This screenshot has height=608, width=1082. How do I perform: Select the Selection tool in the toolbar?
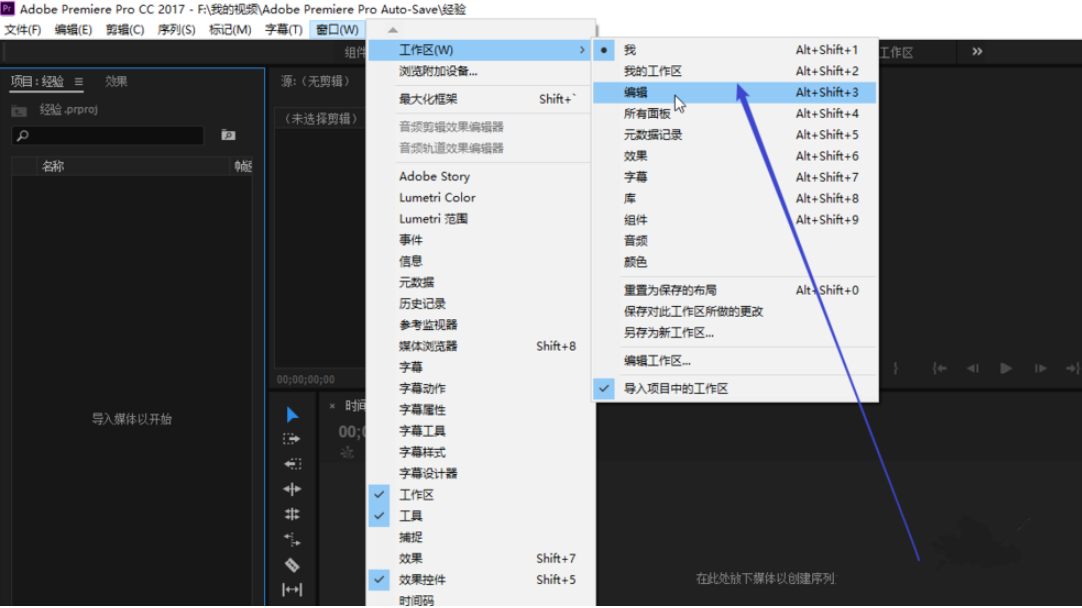[x=290, y=415]
